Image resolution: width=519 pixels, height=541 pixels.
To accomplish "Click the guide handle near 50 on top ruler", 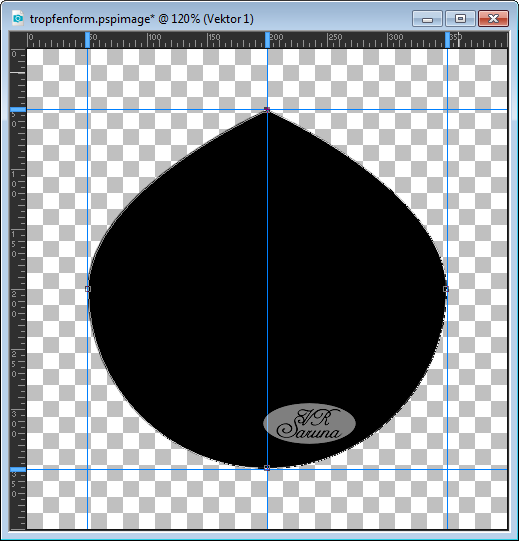I will coord(87,40).
